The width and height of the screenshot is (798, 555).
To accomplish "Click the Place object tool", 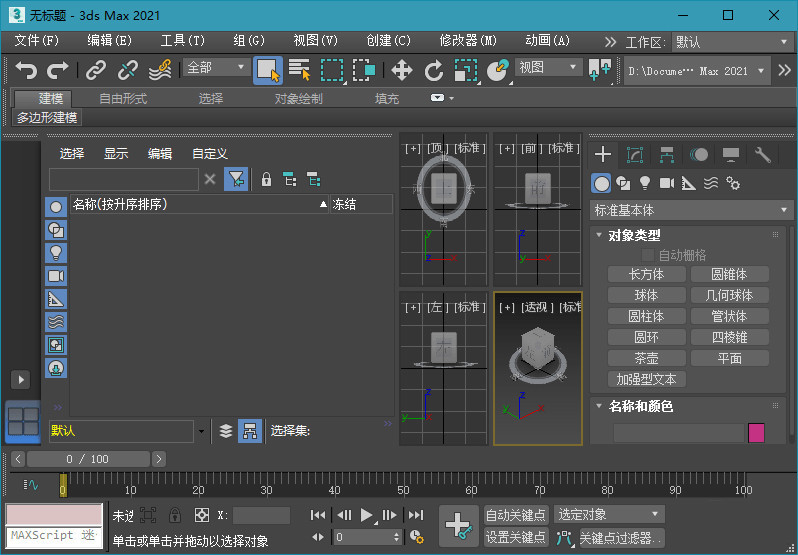I will point(497,70).
